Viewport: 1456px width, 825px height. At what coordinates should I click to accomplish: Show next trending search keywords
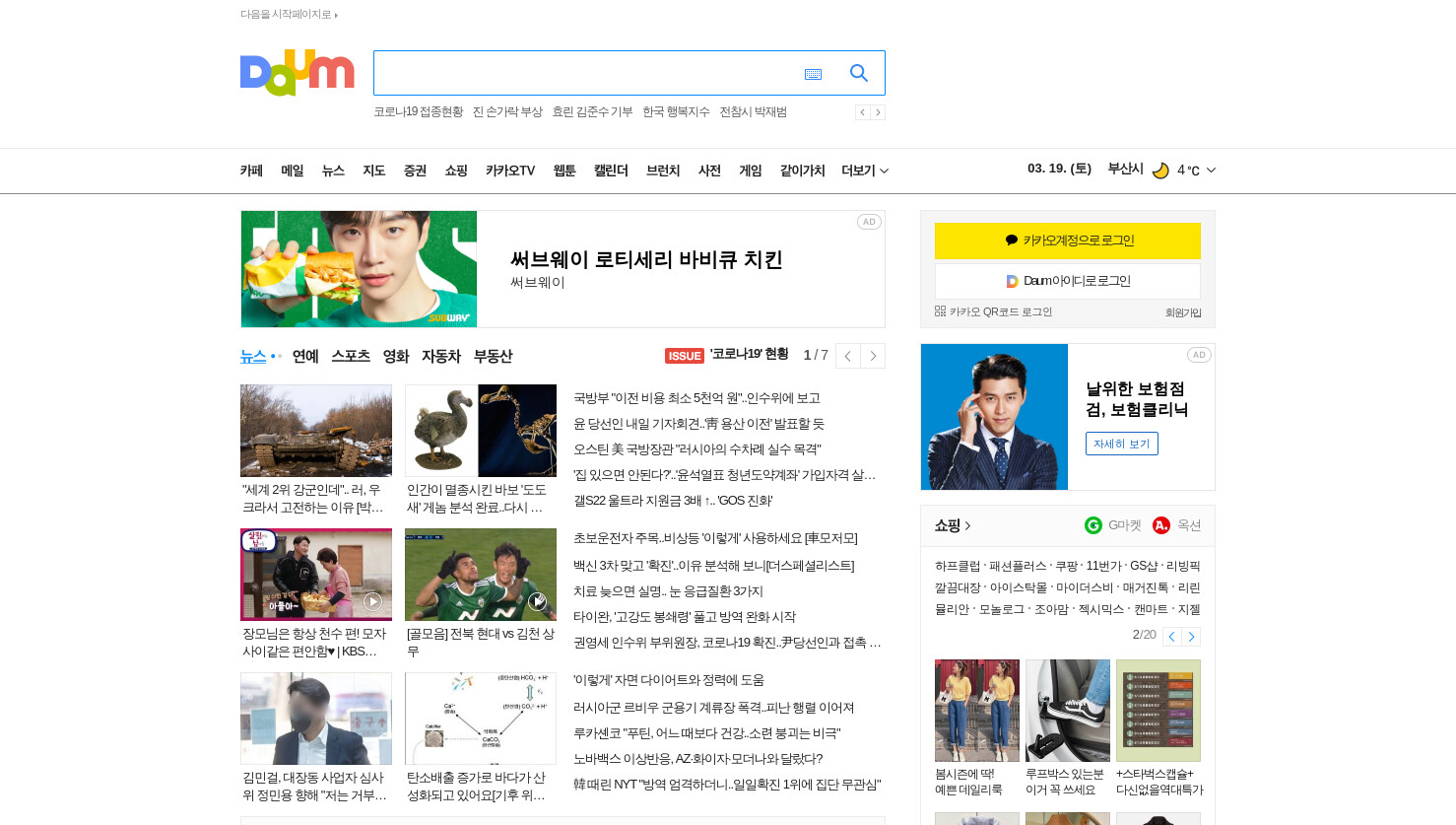878,112
